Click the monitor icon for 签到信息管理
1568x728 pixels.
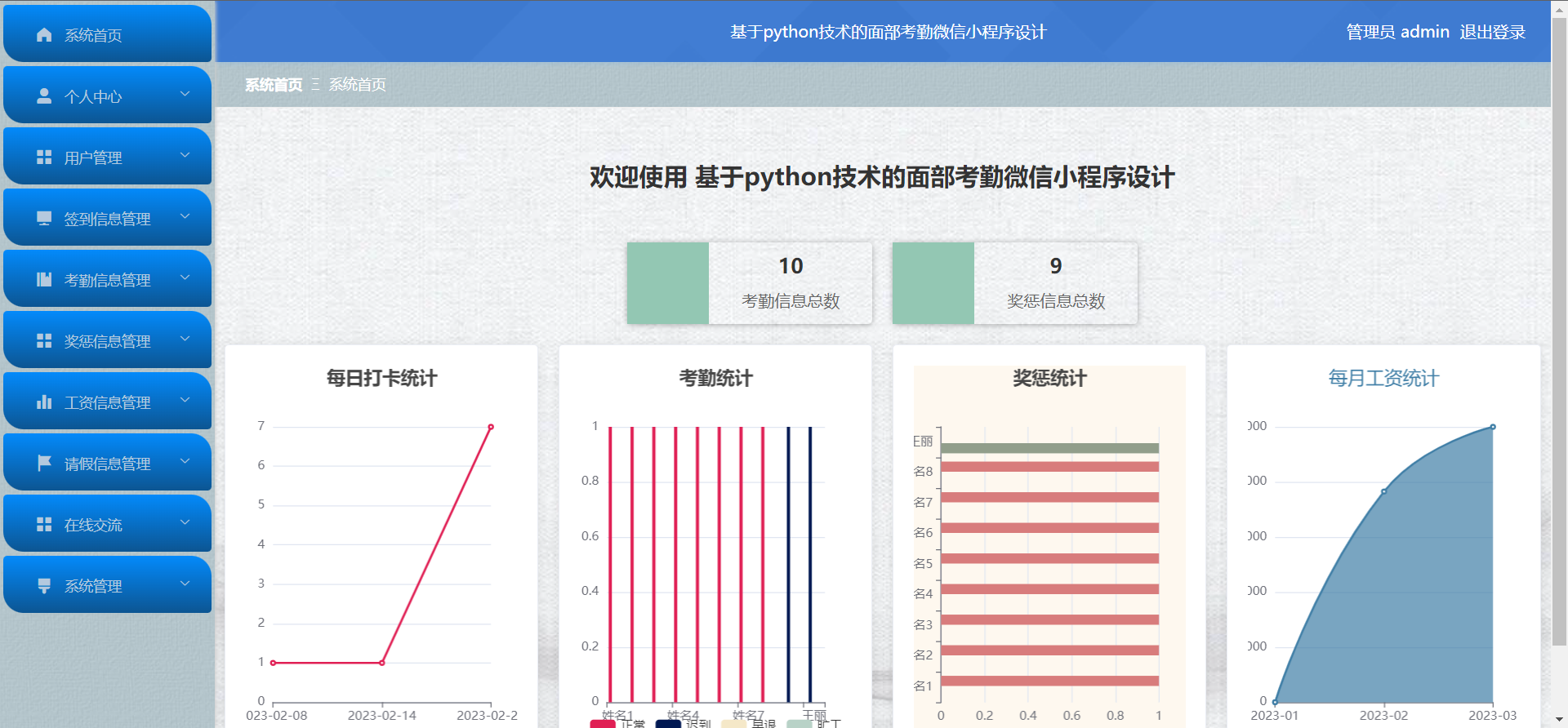tap(44, 219)
